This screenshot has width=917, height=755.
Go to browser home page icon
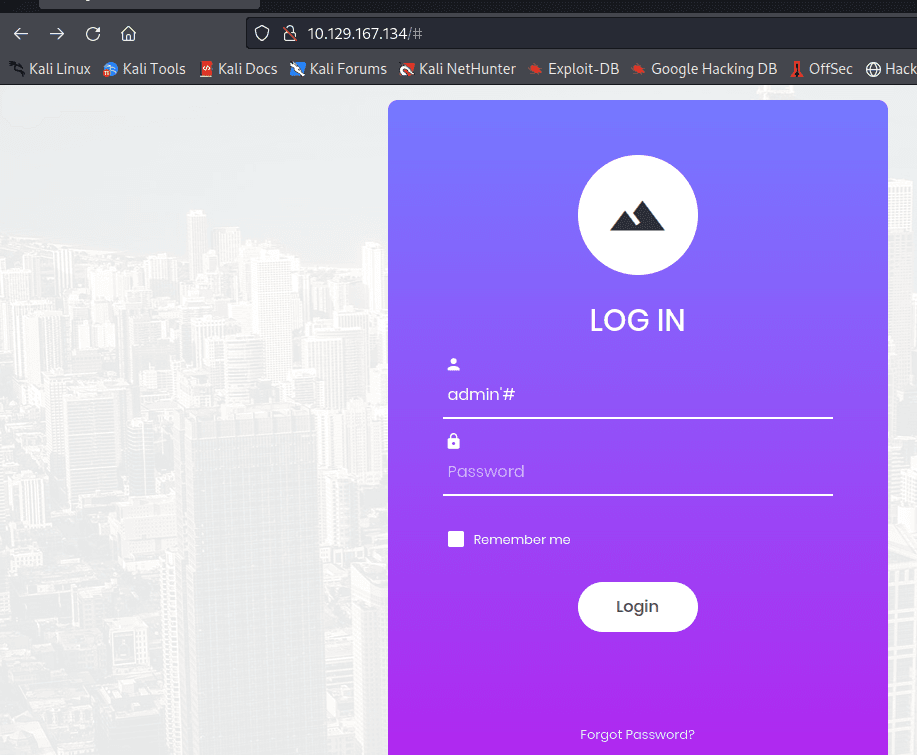pyautogui.click(x=128, y=34)
